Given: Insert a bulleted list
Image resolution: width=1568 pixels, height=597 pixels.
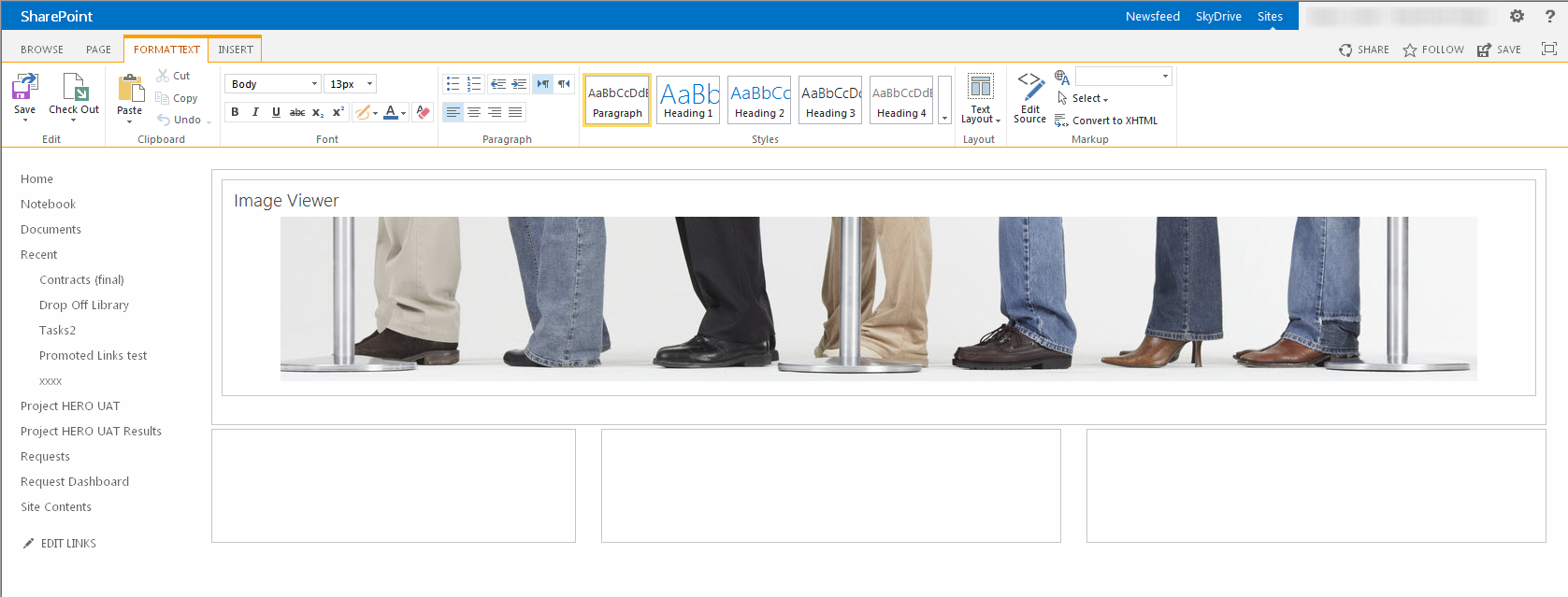Looking at the screenshot, I should [453, 84].
